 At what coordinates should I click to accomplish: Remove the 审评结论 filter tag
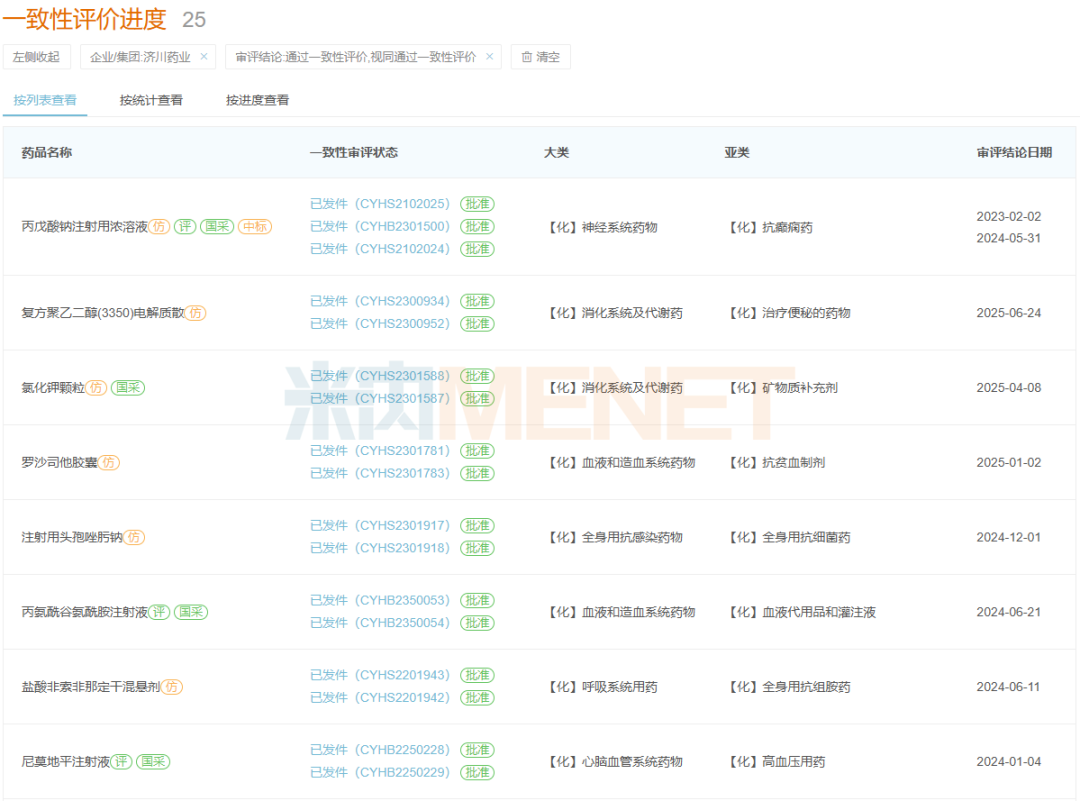490,57
